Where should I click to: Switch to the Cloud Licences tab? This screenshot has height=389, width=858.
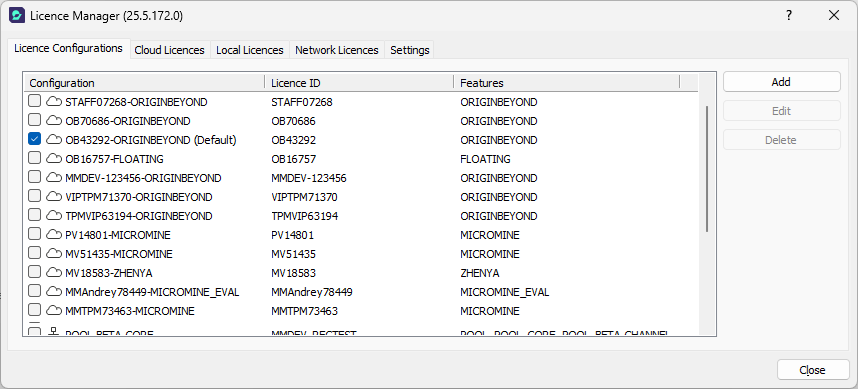click(170, 50)
